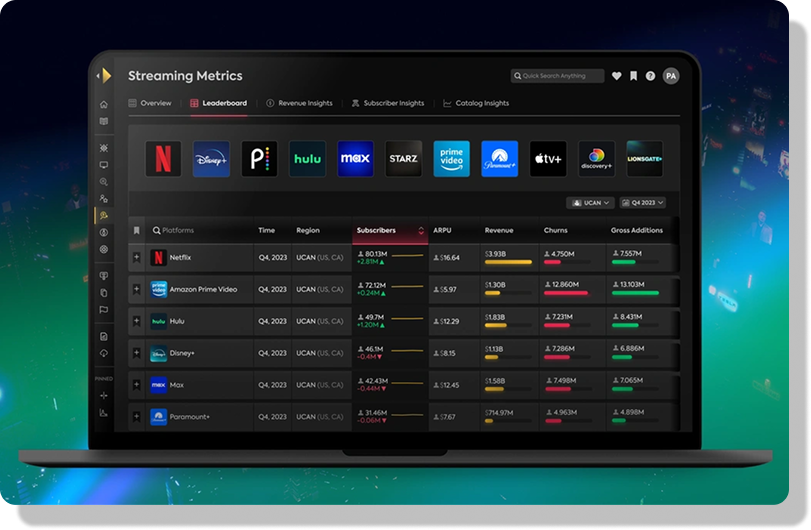Click the Revenue column header
This screenshot has width=811, height=530.
(499, 231)
